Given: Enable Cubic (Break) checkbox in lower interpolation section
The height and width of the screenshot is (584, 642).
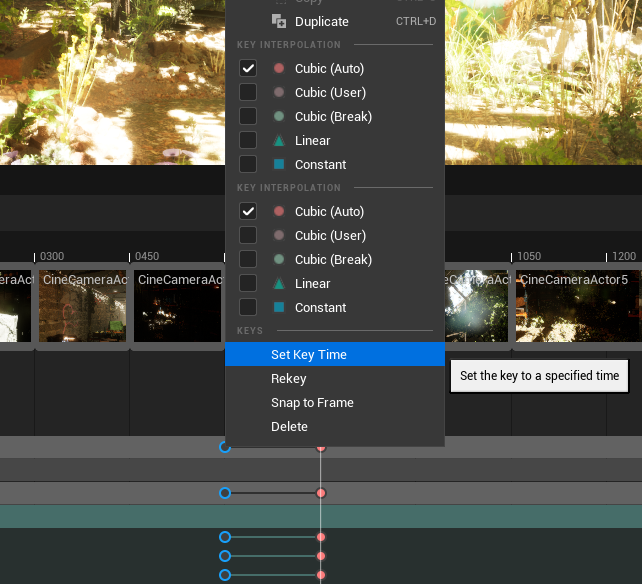Looking at the screenshot, I should click(248, 259).
